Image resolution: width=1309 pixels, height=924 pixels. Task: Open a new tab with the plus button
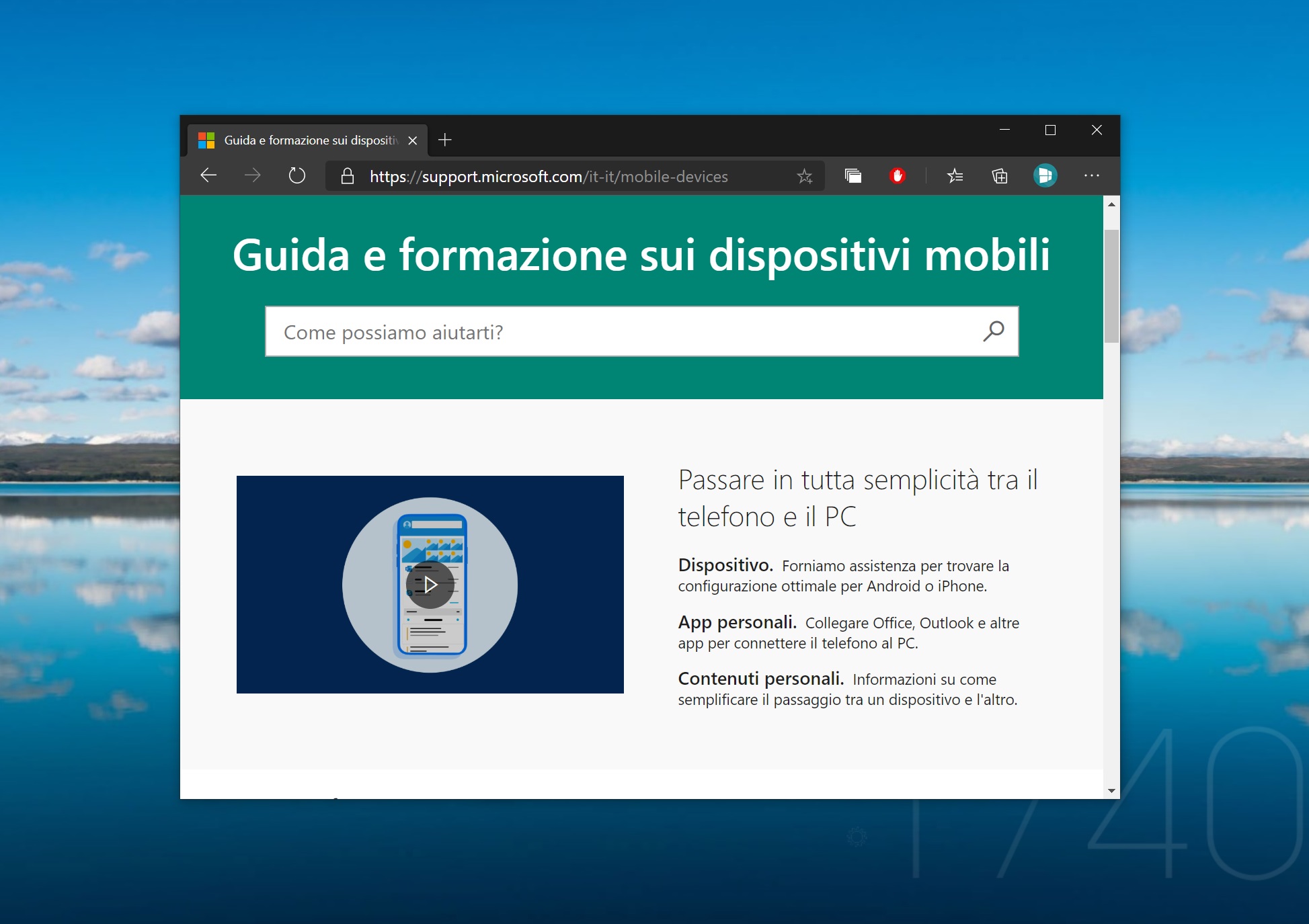[444, 140]
